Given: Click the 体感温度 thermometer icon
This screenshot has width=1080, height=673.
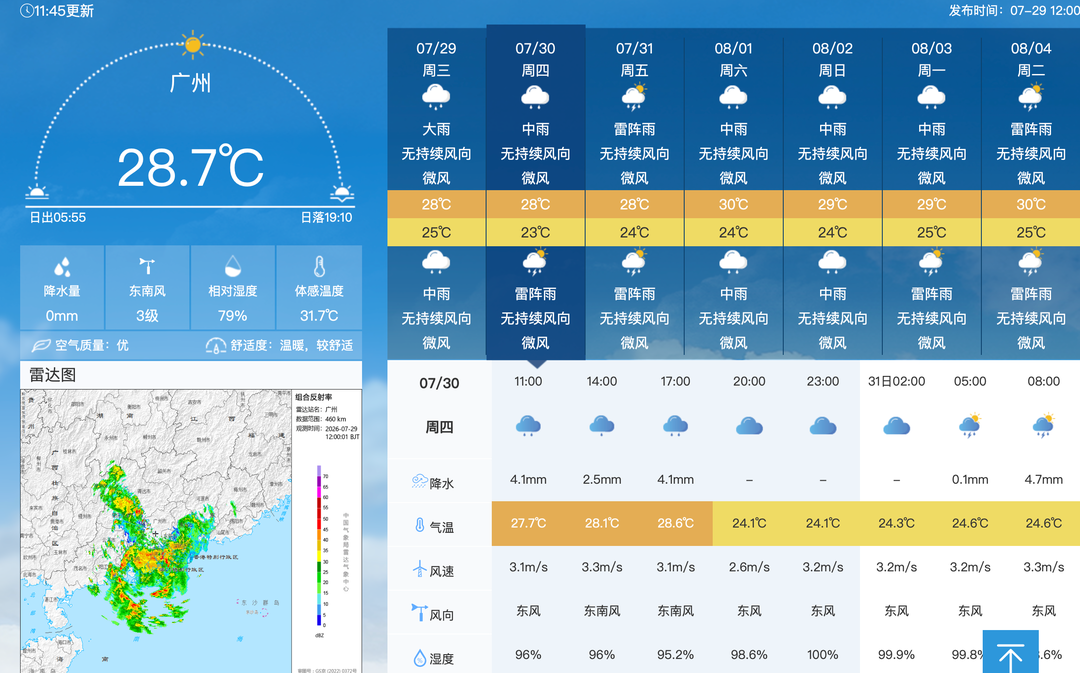Looking at the screenshot, I should point(319,266).
